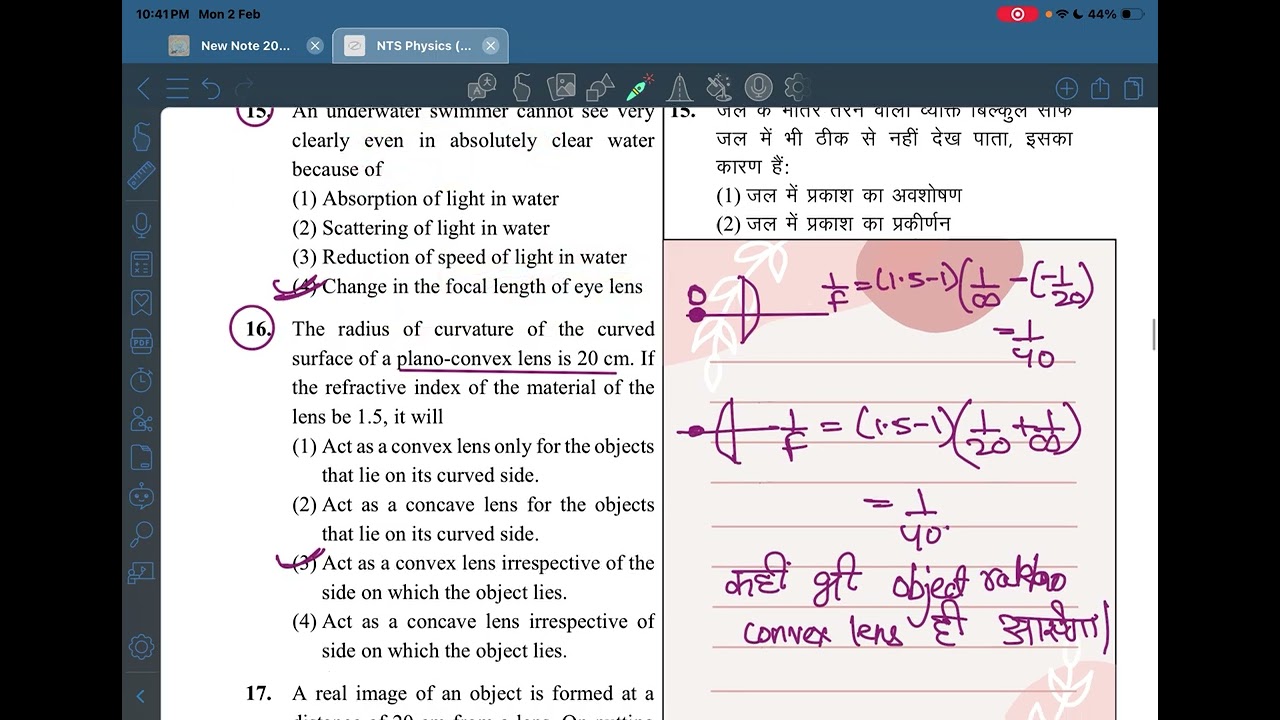This screenshot has width=1280, height=720.
Task: Open the calculator in sidebar
Action: pyautogui.click(x=142, y=264)
